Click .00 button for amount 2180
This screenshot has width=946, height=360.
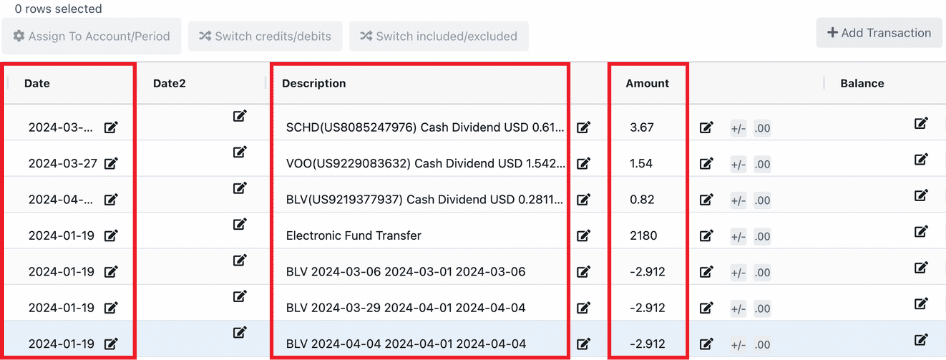coord(762,236)
